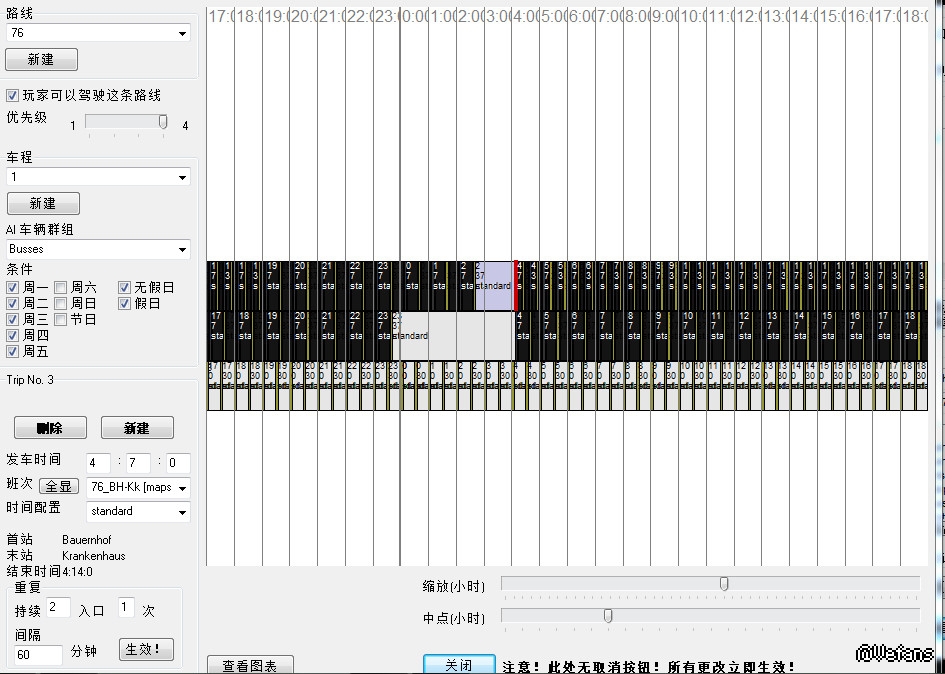The width and height of the screenshot is (945, 674).
Task: Click the first station name Bauernhof
Action: tap(87, 540)
